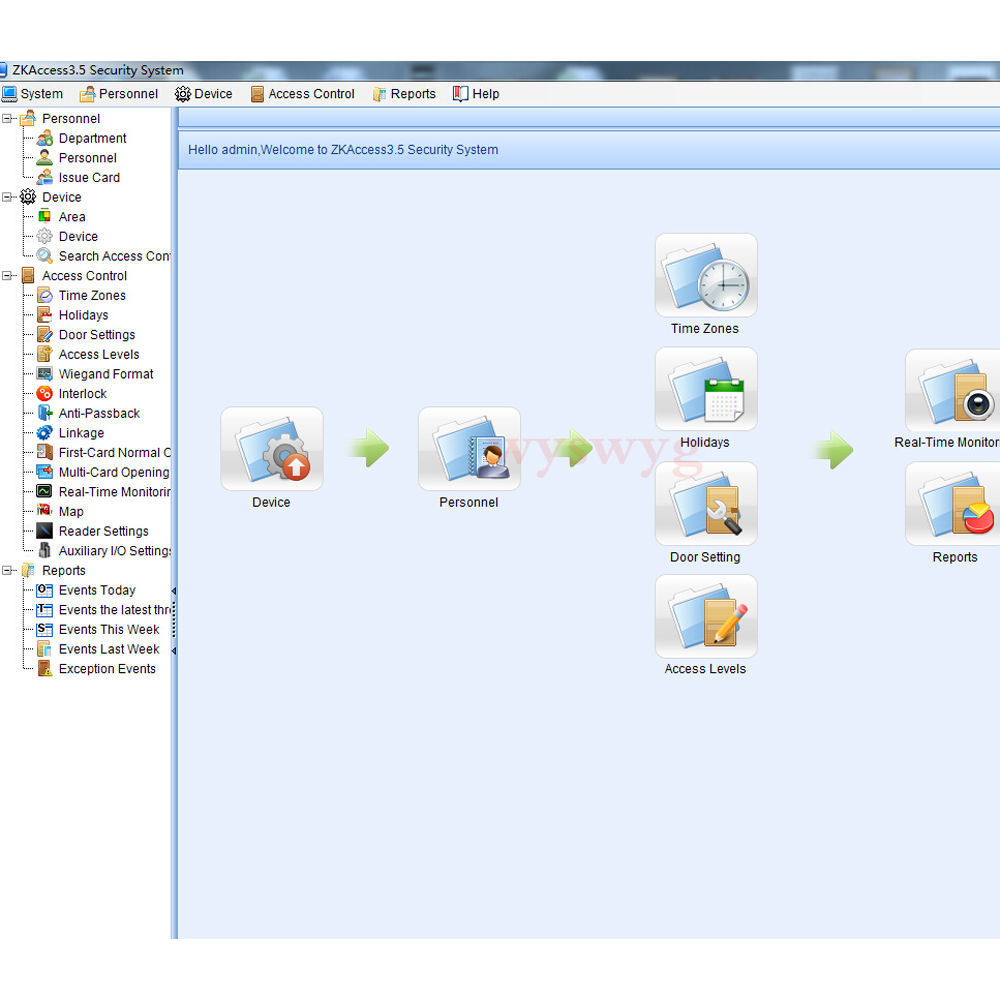This screenshot has width=1000, height=1000.
Task: Click the sidebar splitter collapse arrow
Action: (174, 592)
